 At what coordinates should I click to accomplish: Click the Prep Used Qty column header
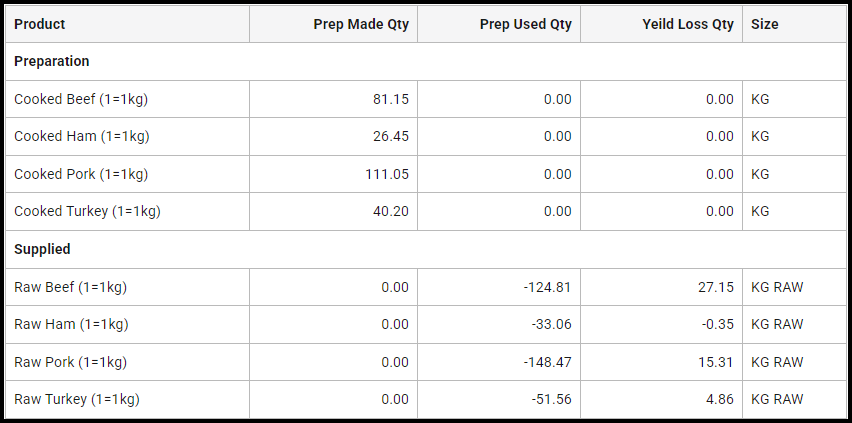[526, 24]
